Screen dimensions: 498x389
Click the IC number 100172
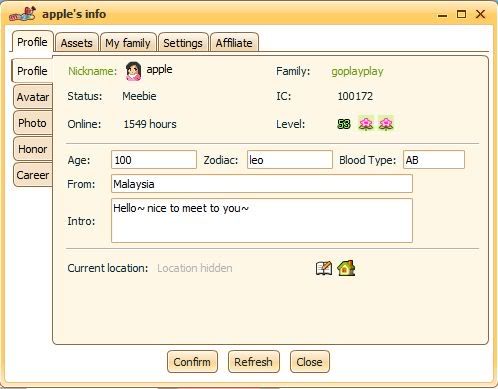(355, 96)
